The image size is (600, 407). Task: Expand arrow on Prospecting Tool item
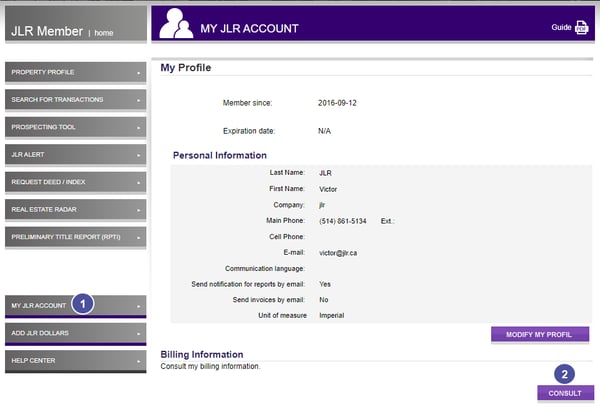tap(139, 128)
